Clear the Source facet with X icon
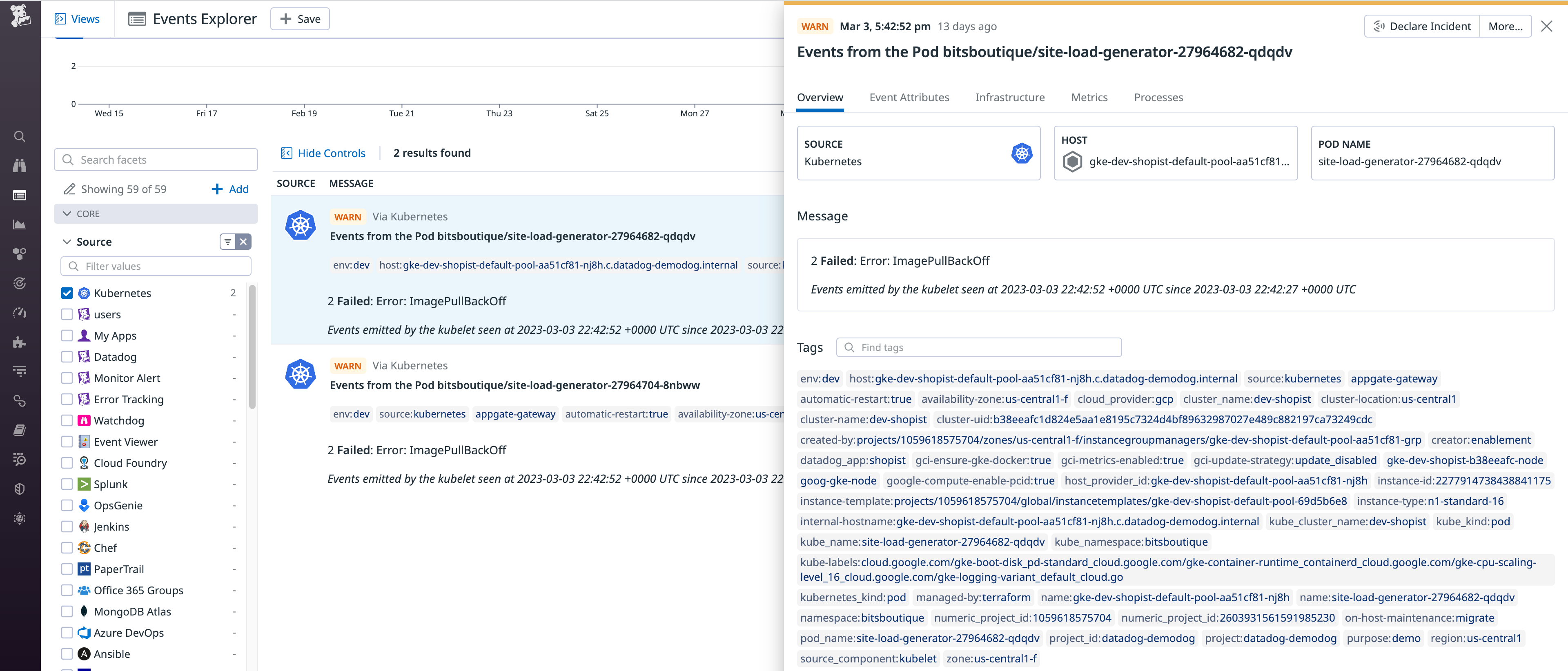This screenshot has width=1568, height=671. [243, 242]
